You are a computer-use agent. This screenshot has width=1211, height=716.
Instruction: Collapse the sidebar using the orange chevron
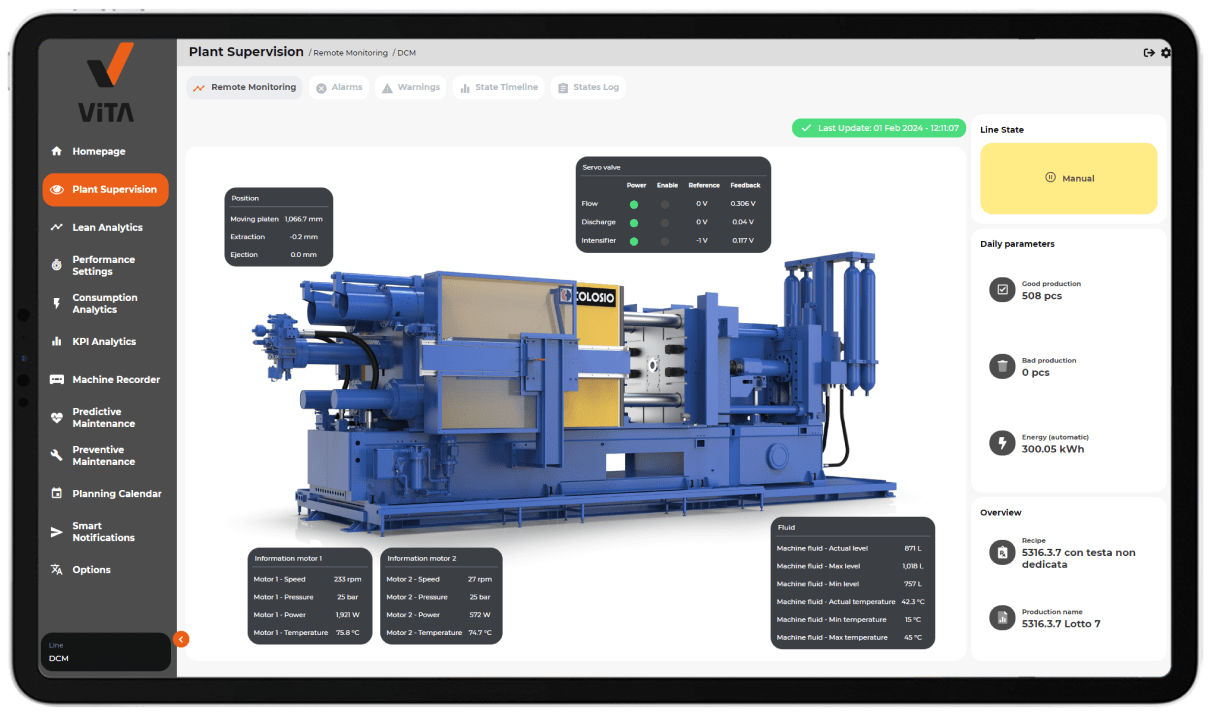181,639
